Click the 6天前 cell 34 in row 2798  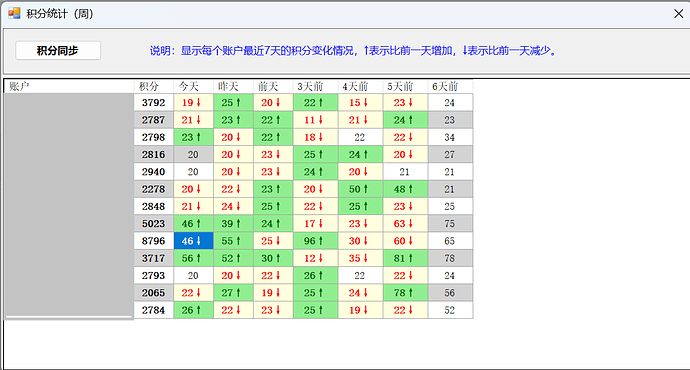pos(450,137)
